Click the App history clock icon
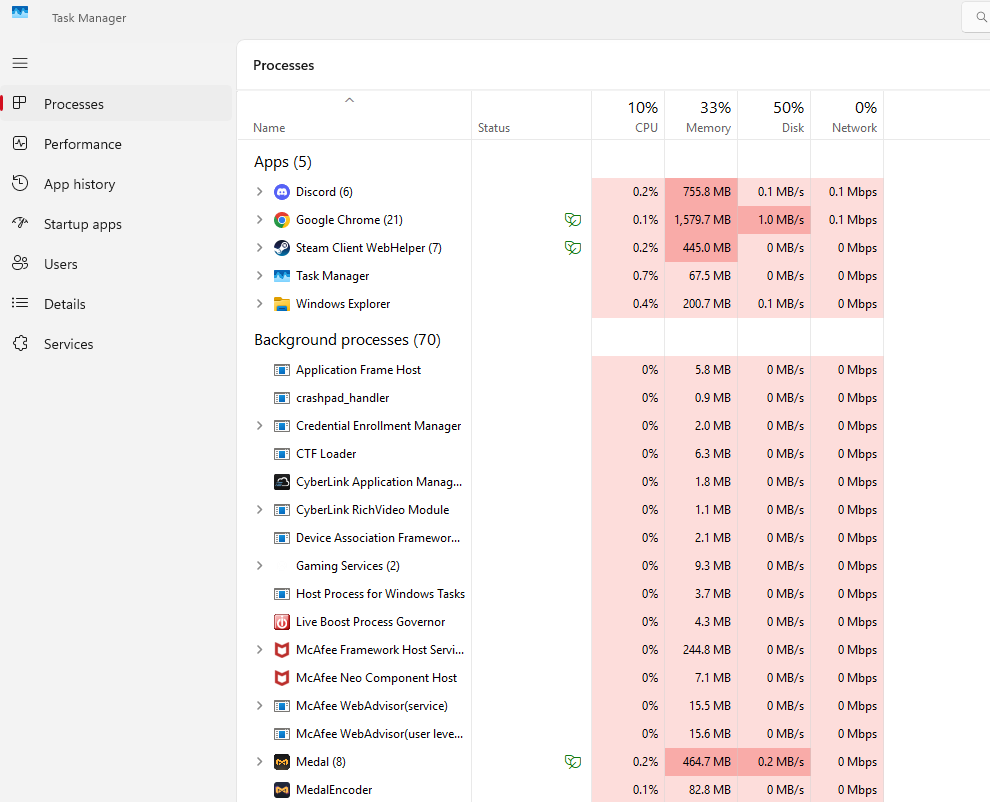 point(20,183)
